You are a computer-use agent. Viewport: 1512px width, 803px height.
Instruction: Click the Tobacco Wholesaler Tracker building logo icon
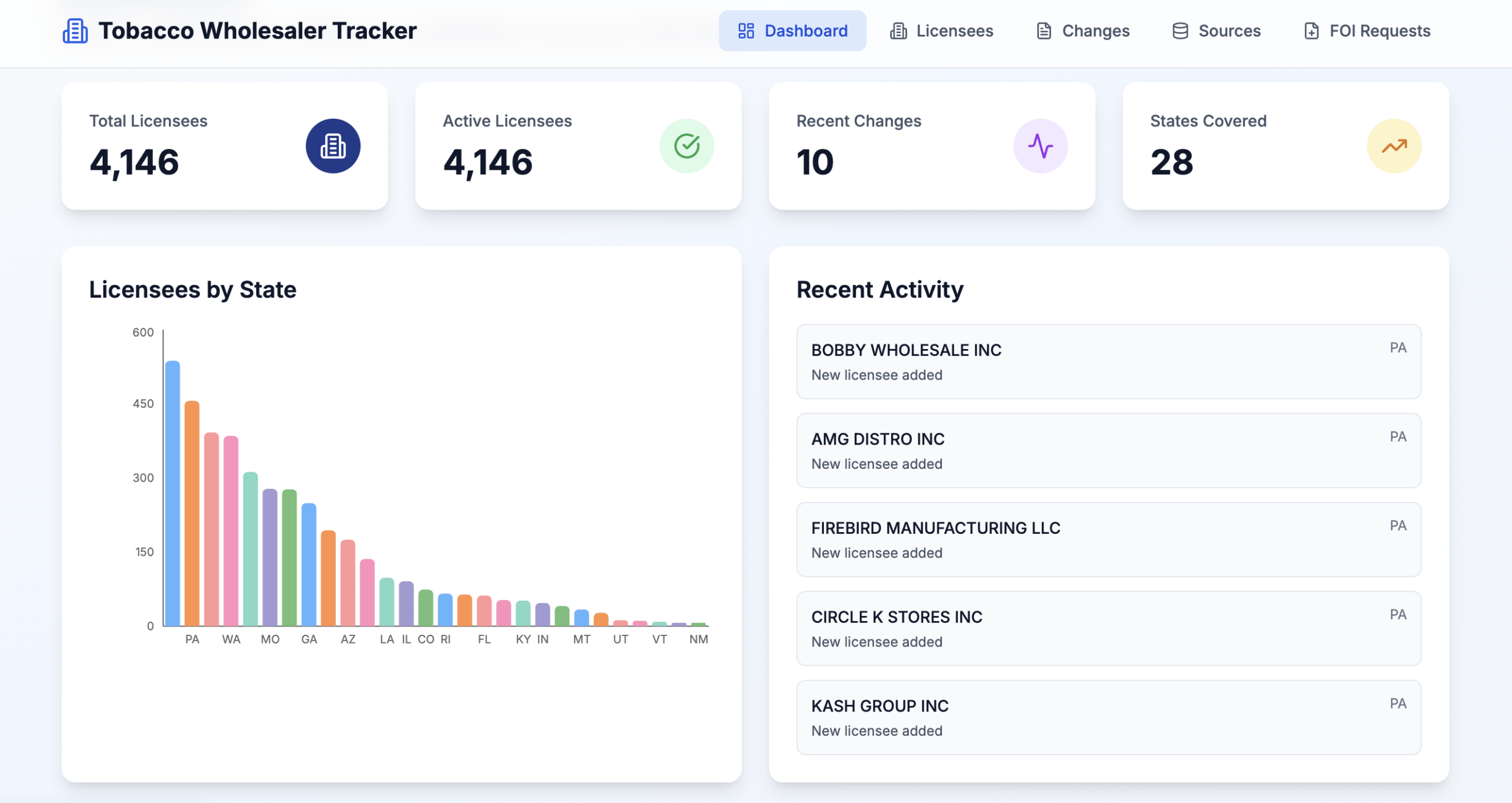coord(74,31)
